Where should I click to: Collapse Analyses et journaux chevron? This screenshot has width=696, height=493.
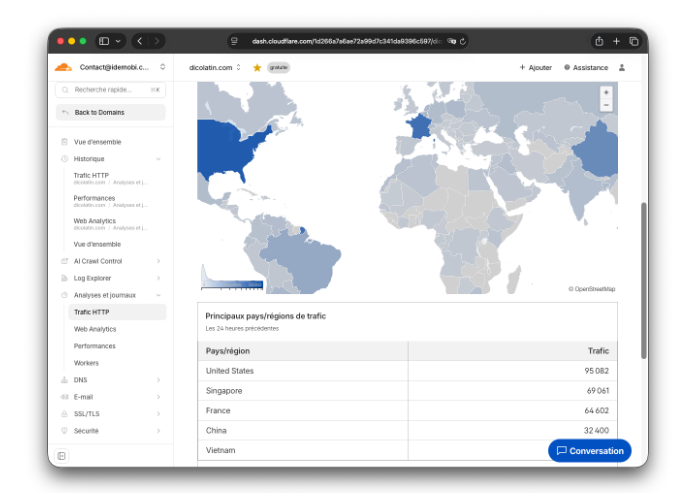(158, 295)
